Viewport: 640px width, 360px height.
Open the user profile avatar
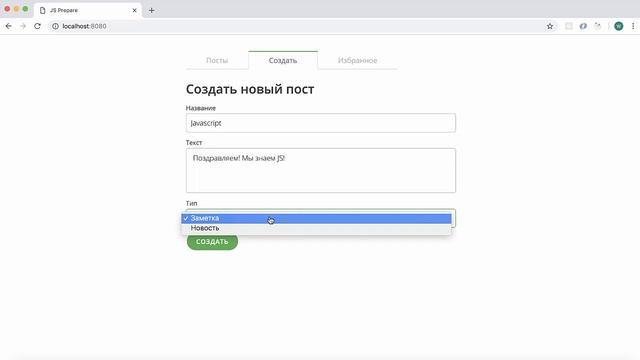pyautogui.click(x=619, y=26)
